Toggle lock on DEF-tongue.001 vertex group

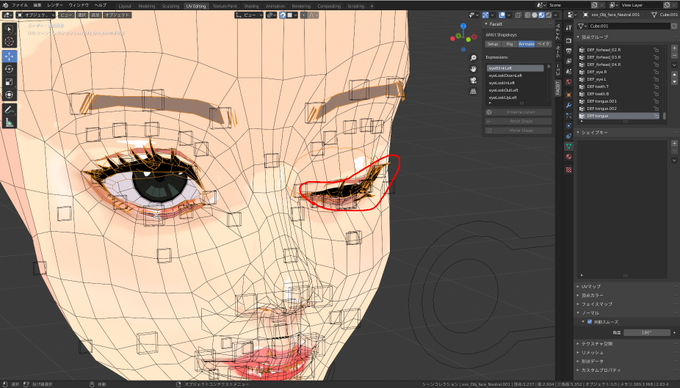pos(656,101)
